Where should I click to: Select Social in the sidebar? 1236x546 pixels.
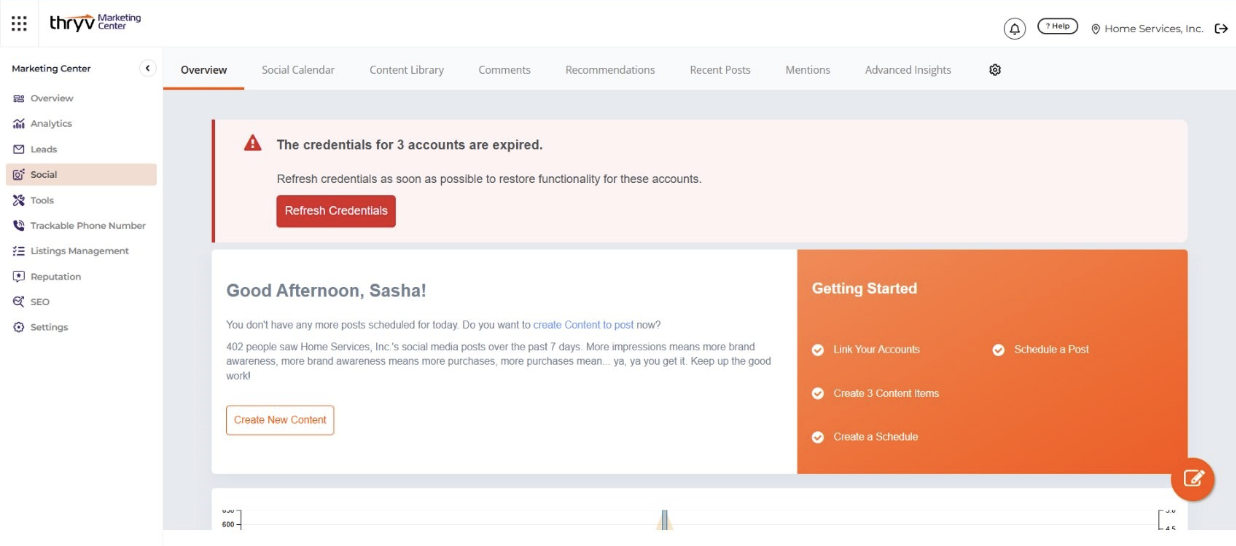[81, 174]
